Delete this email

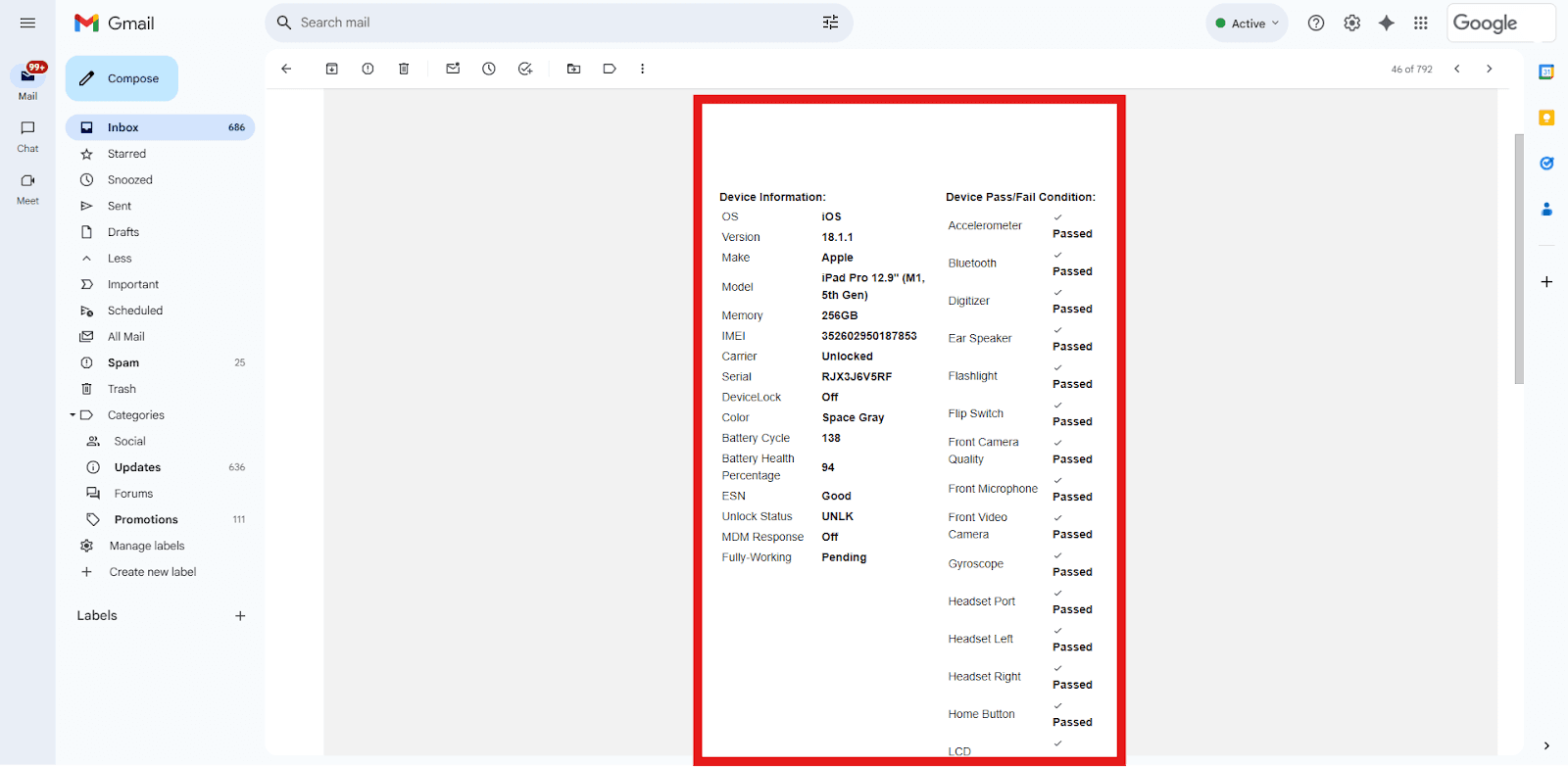click(404, 69)
